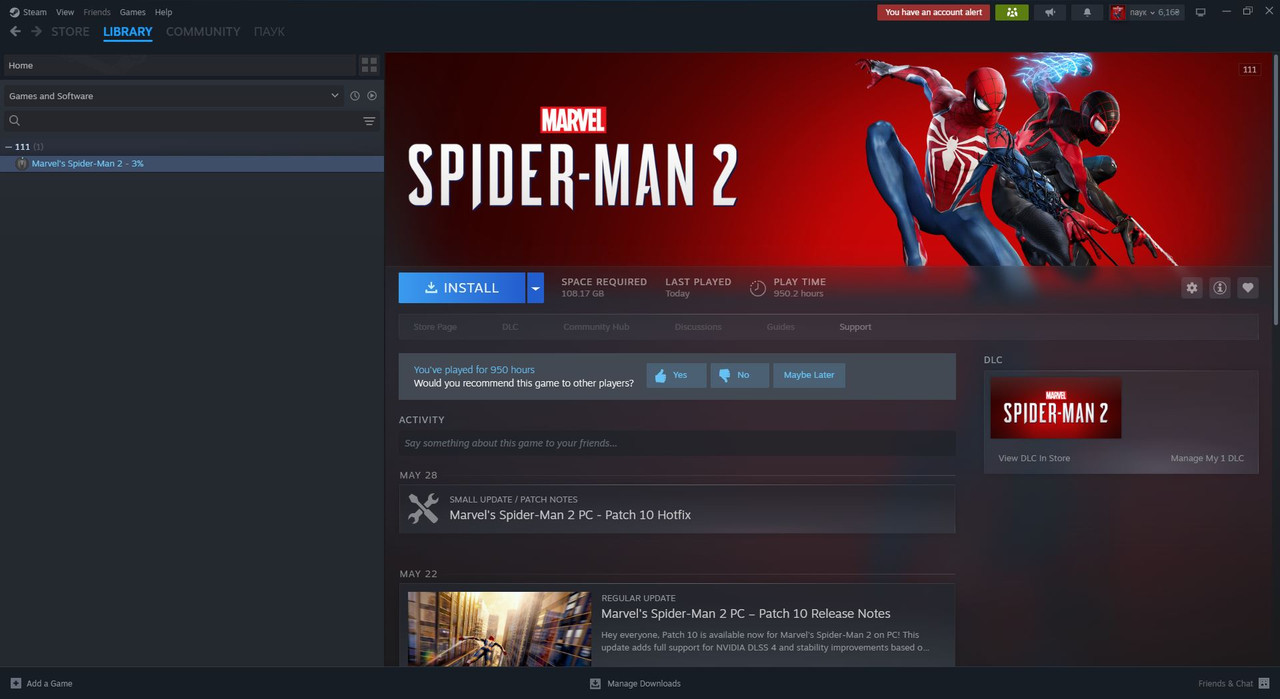Image resolution: width=1280 pixels, height=699 pixels.
Task: Open the Community Hub link
Action: pos(596,327)
